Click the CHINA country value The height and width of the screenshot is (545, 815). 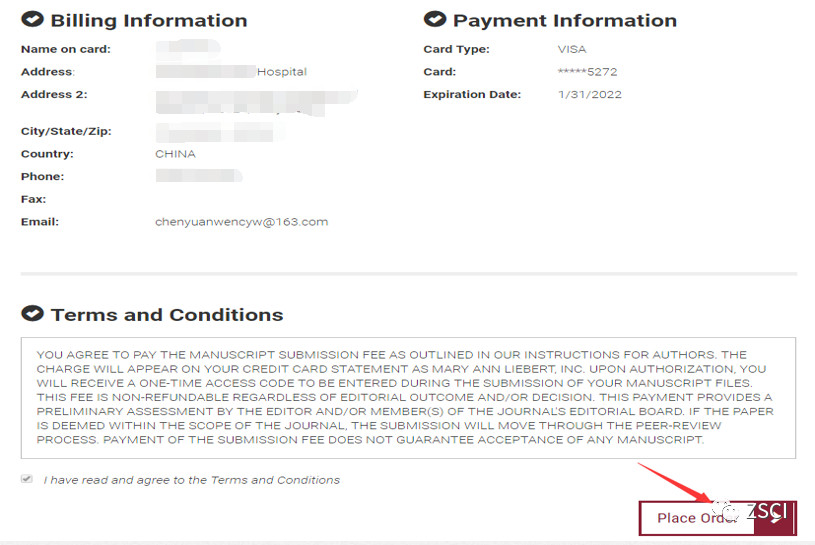(175, 154)
